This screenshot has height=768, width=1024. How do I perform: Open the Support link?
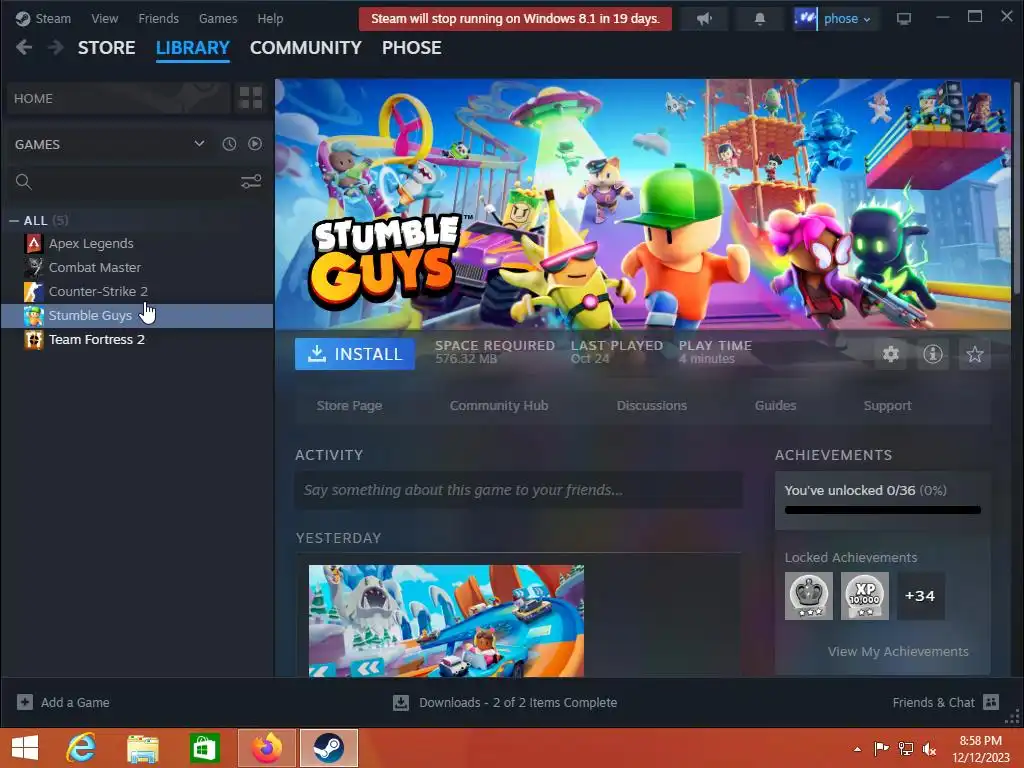[x=887, y=406]
